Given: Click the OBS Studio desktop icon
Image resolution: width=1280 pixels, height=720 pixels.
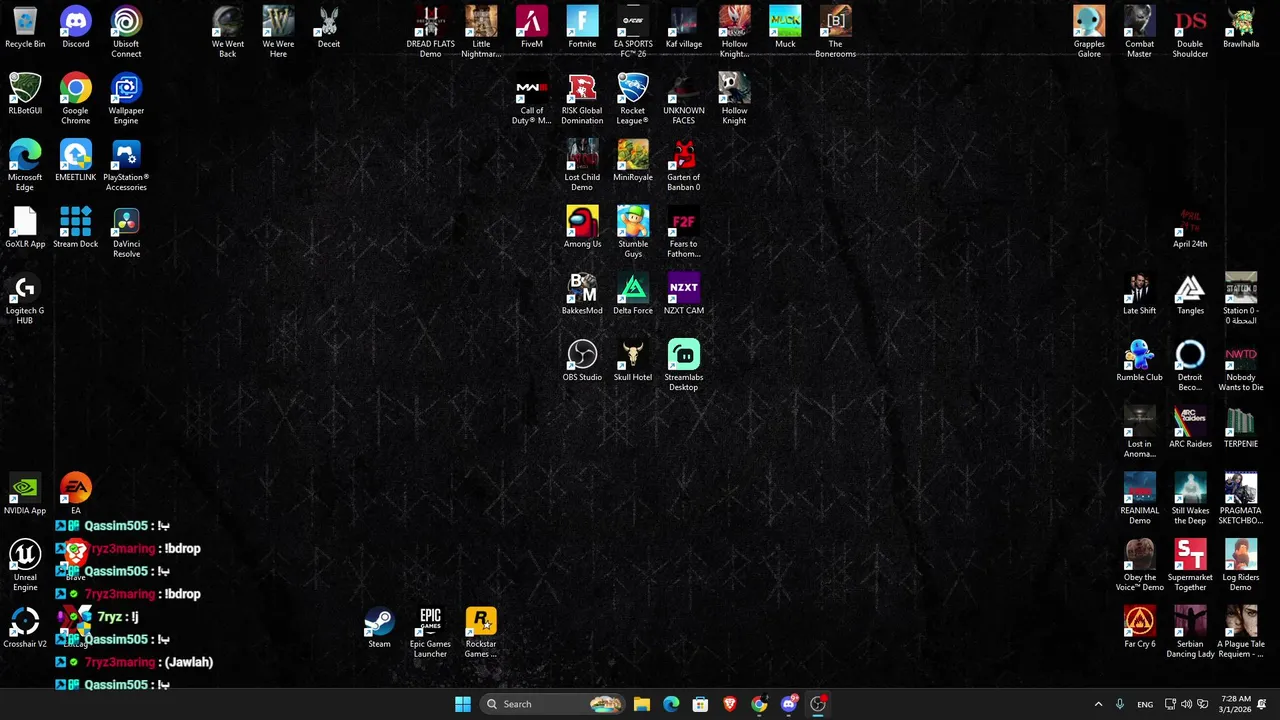Looking at the screenshot, I should (x=582, y=360).
